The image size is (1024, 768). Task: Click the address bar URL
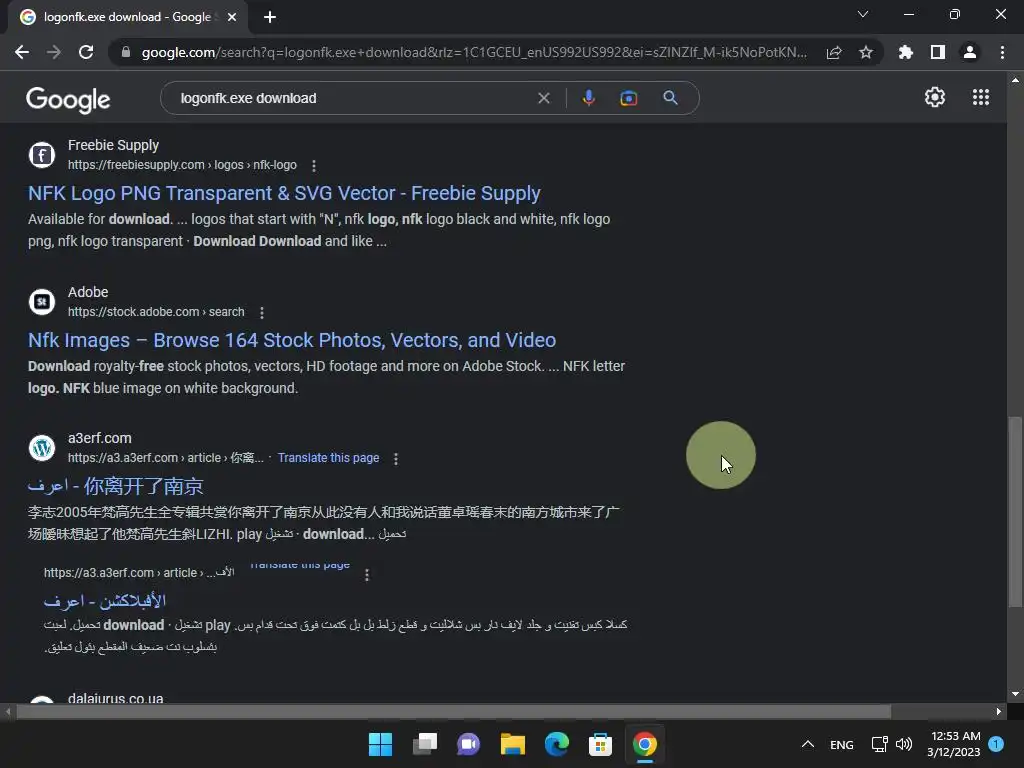point(474,52)
